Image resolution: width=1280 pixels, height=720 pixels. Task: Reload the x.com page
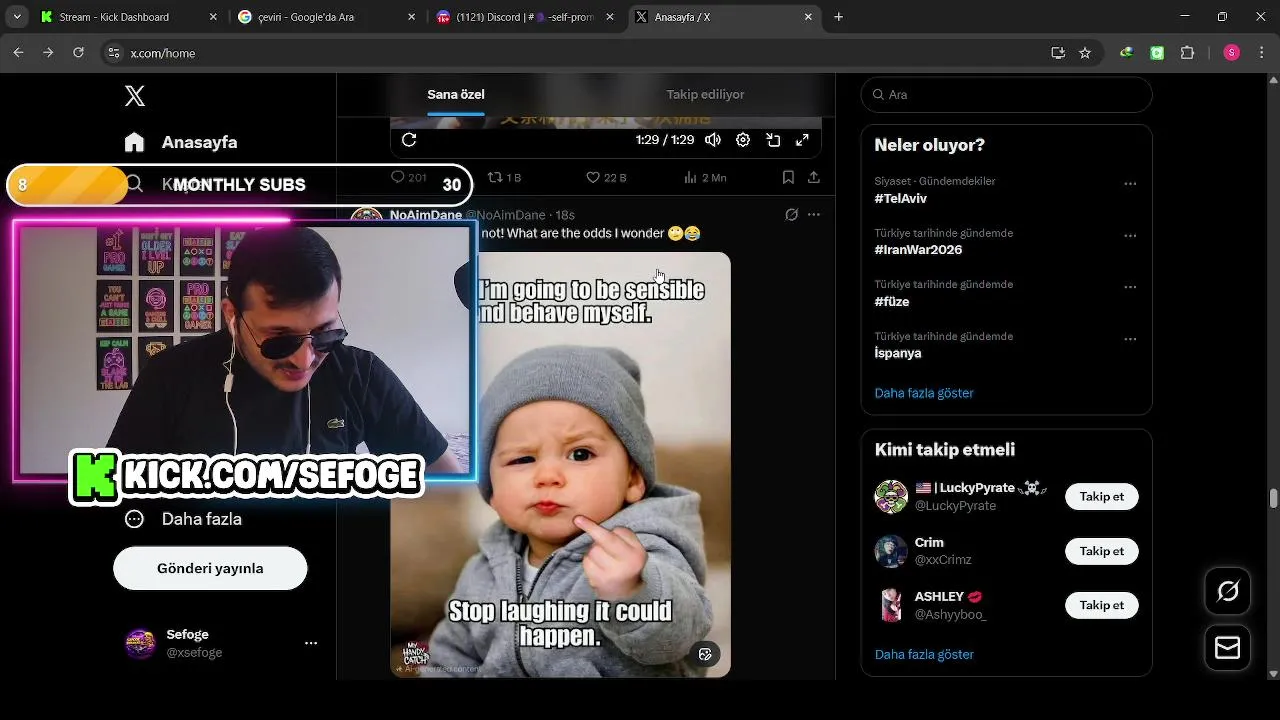point(78,53)
